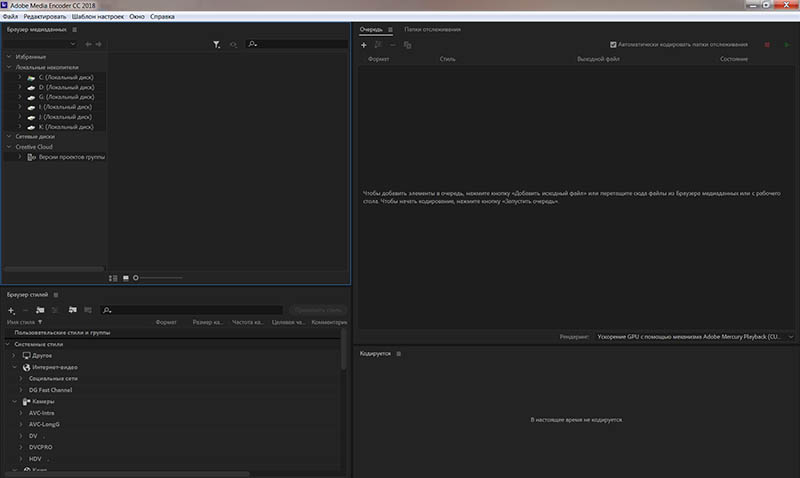Image resolution: width=800 pixels, height=478 pixels.
Task: Collapse the Сетевые диски section
Action: click(9, 137)
